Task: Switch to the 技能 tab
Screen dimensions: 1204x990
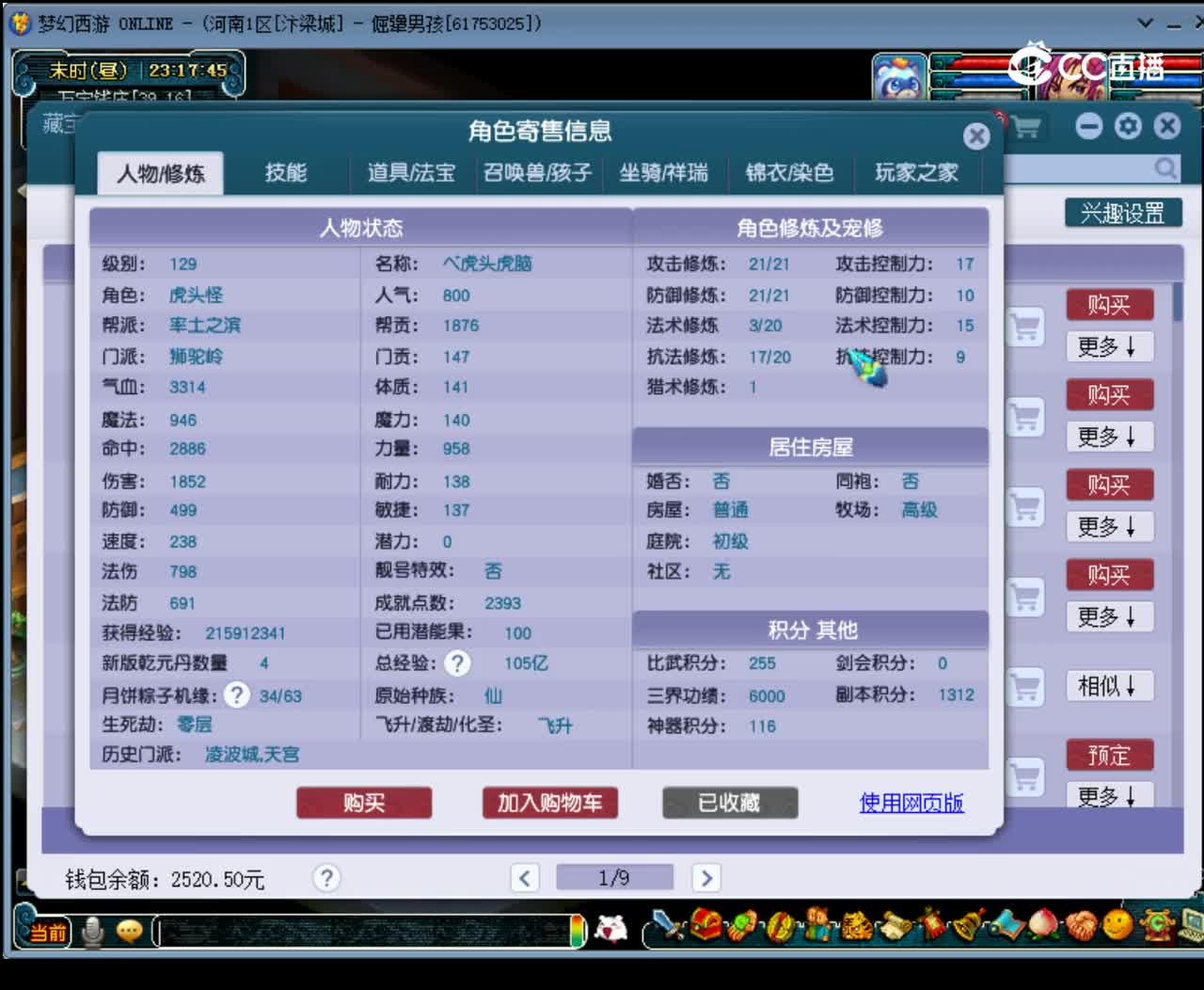Action: (286, 172)
